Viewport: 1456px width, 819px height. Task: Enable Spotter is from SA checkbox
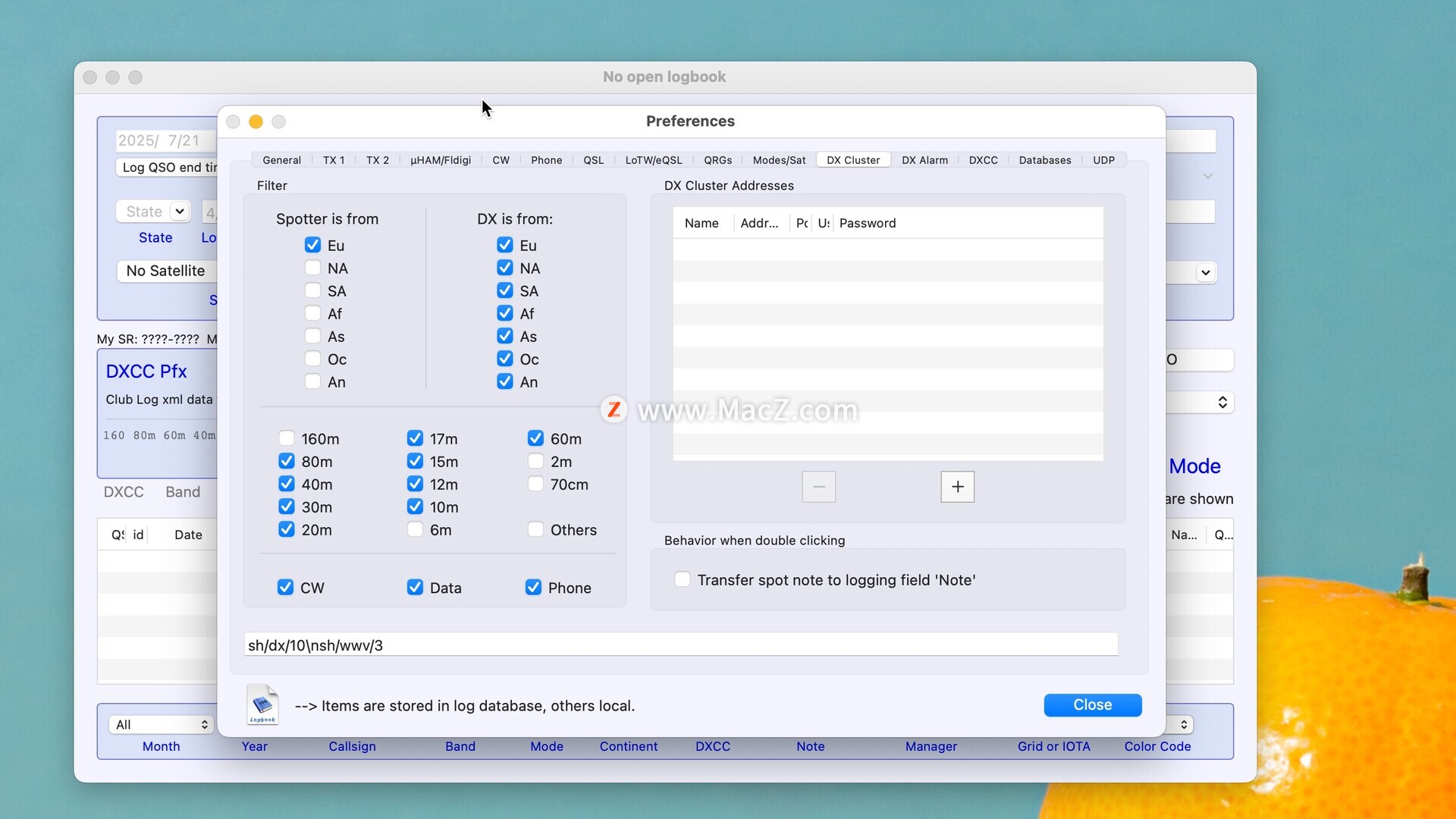pyautogui.click(x=312, y=290)
